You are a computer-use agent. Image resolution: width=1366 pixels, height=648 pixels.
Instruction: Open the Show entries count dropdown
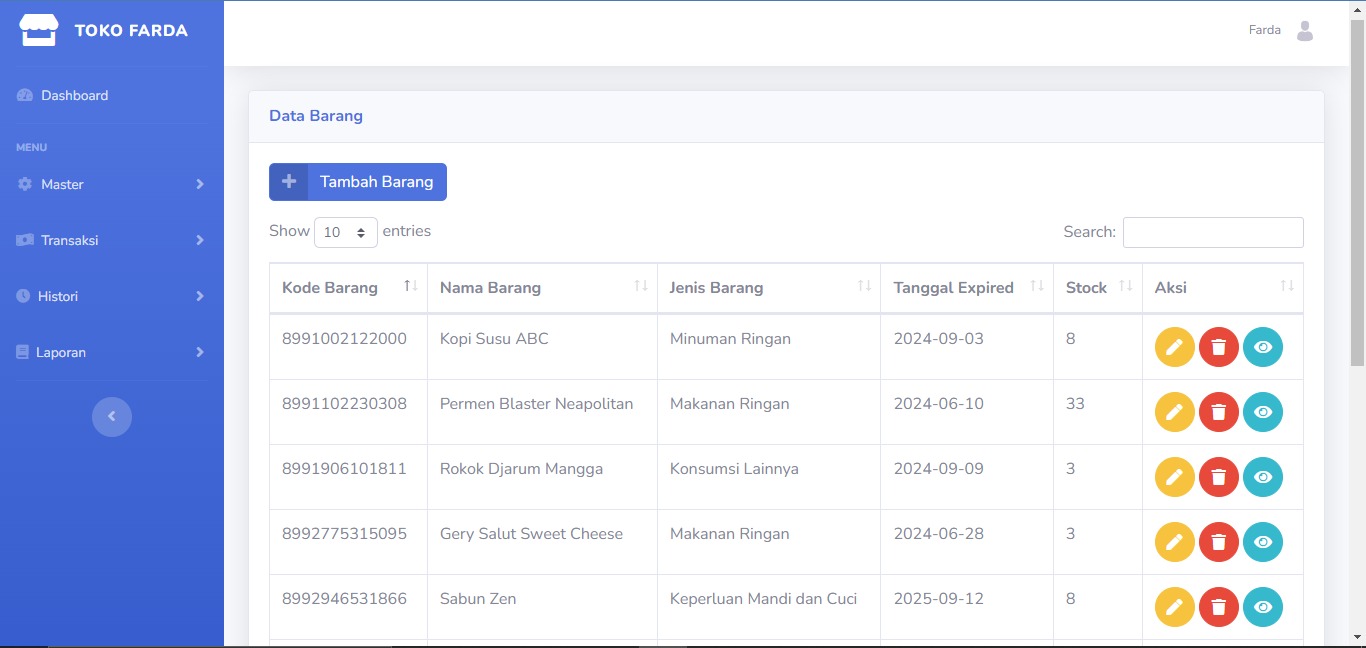[x=345, y=232]
